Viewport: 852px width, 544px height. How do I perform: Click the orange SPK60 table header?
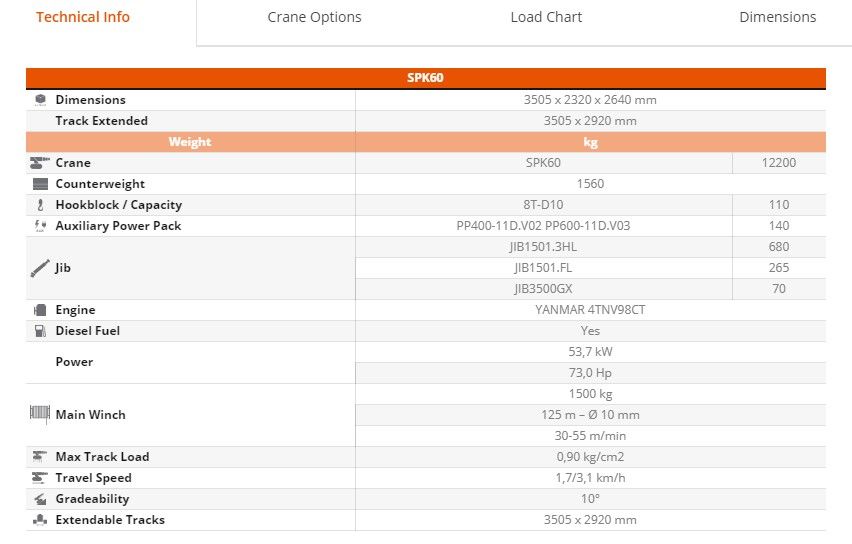[425, 78]
